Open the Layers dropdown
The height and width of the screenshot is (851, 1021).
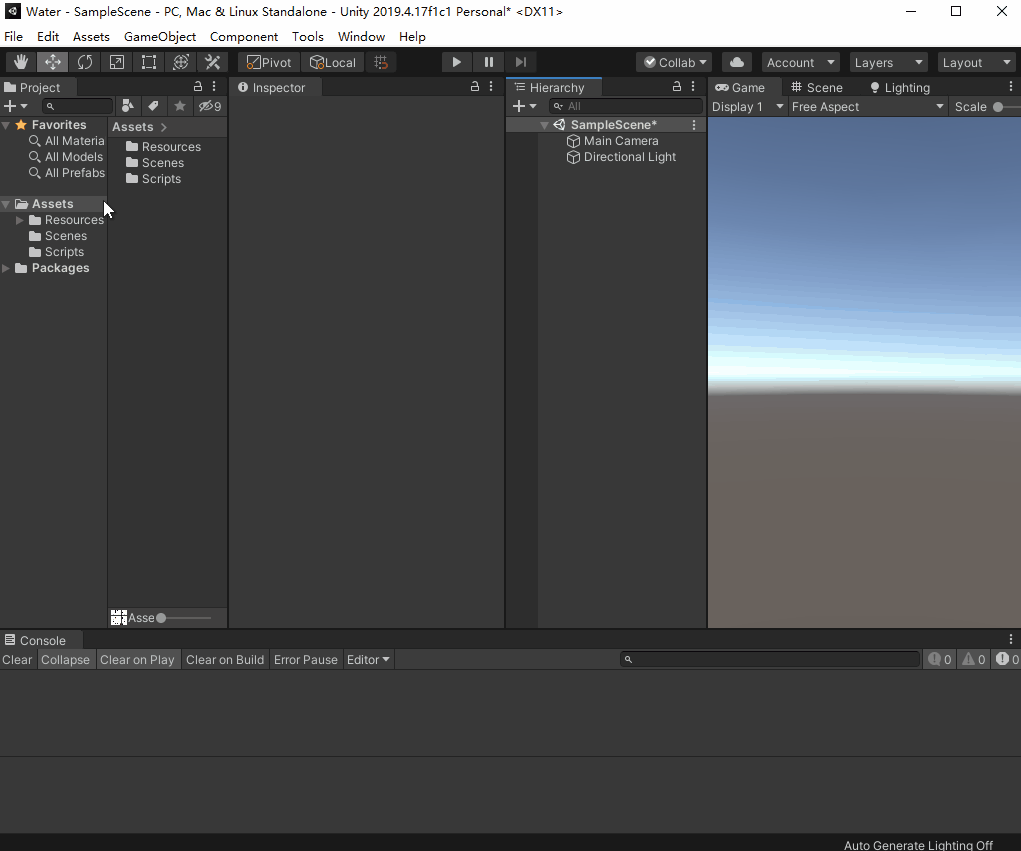point(888,62)
